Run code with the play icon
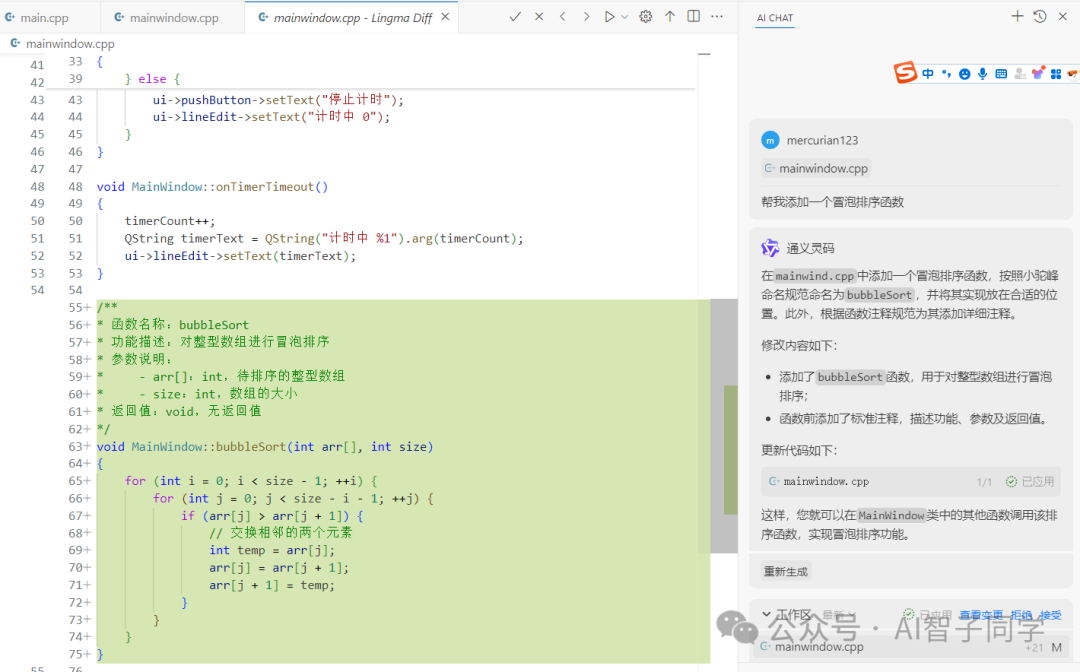 click(609, 17)
